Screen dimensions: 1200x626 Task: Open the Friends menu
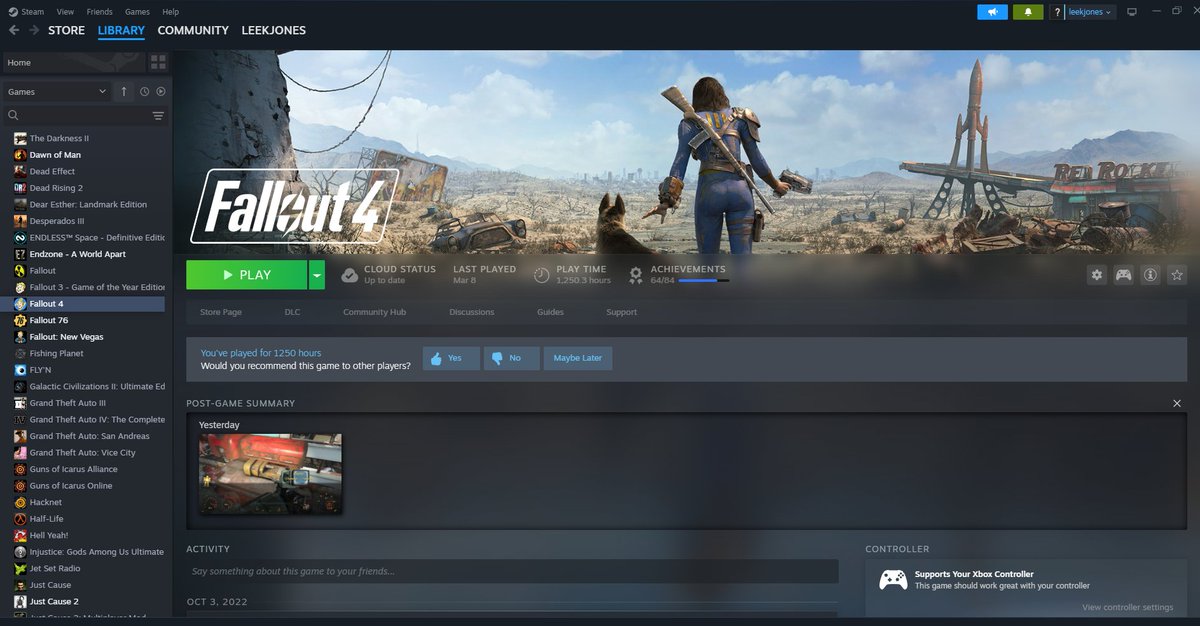click(100, 12)
